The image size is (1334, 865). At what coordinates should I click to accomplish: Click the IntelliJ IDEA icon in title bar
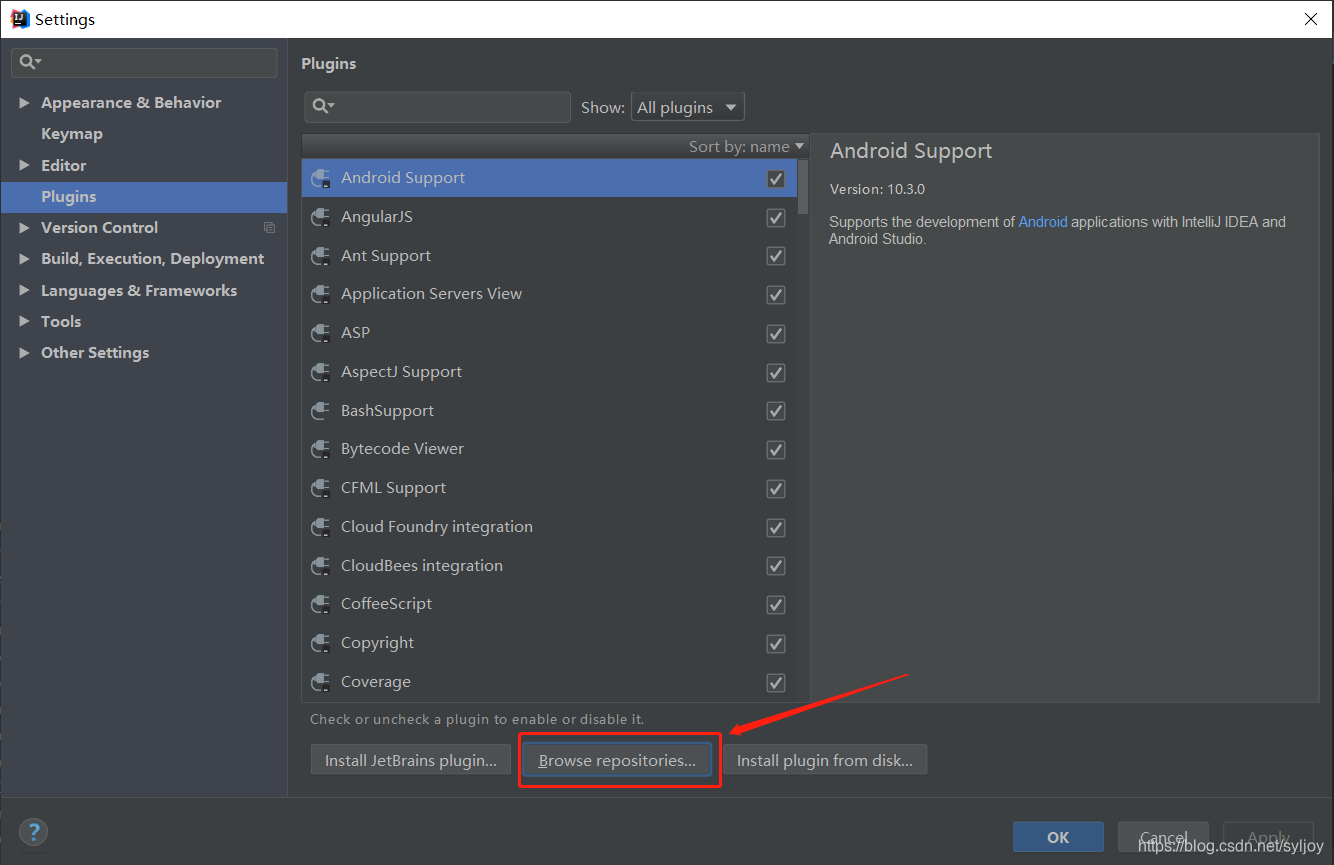(x=20, y=19)
